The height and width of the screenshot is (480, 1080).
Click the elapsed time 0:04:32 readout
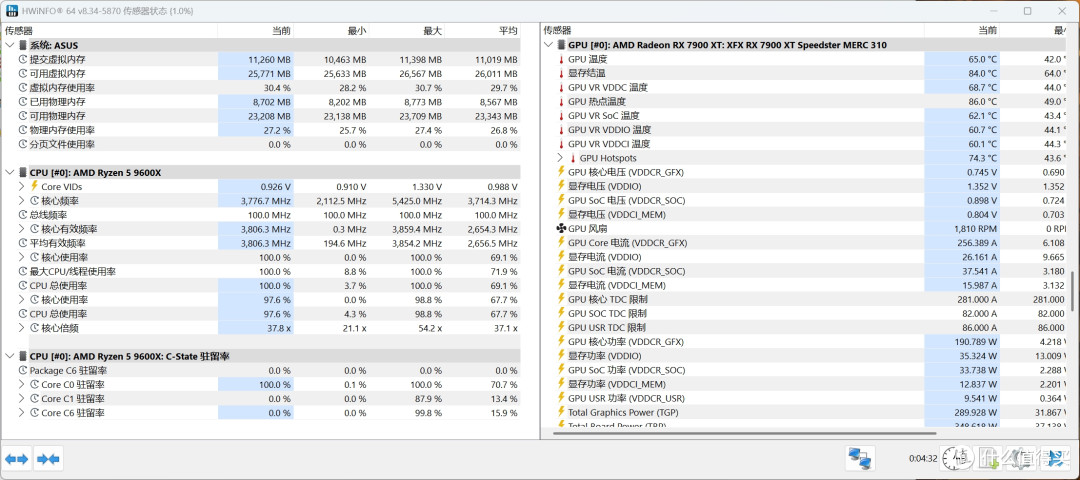[x=923, y=459]
